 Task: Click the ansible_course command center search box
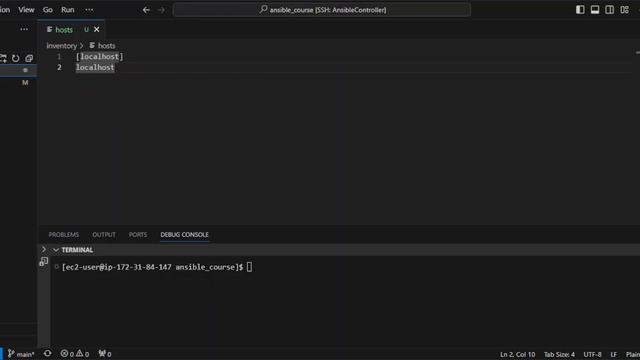(x=322, y=10)
